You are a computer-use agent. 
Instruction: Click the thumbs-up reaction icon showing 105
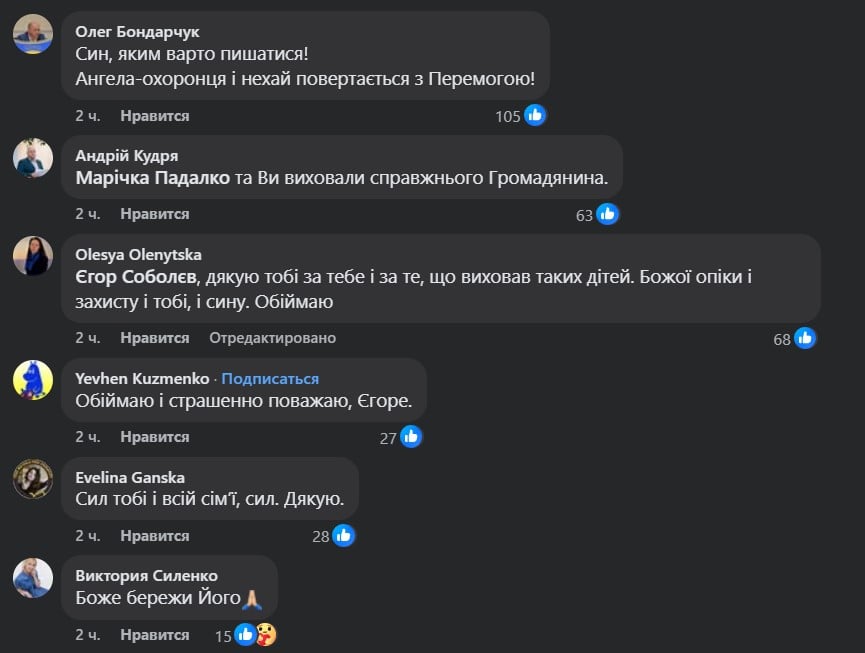point(536,115)
